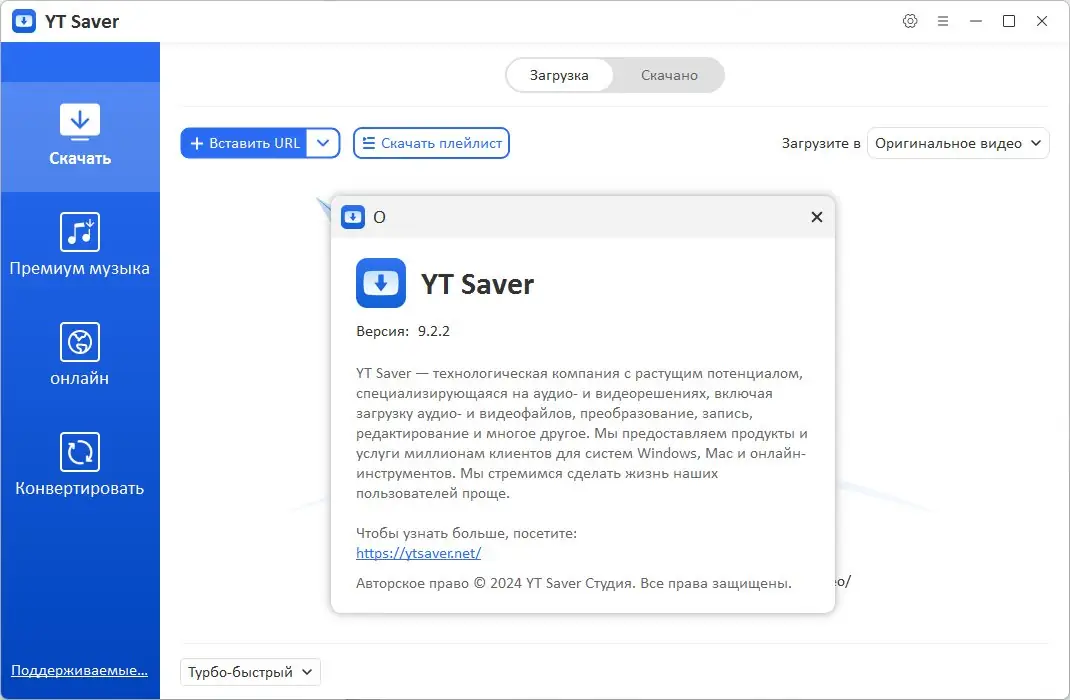Click the YT Saver logo in title bar
The image size is (1070, 700).
coord(24,21)
